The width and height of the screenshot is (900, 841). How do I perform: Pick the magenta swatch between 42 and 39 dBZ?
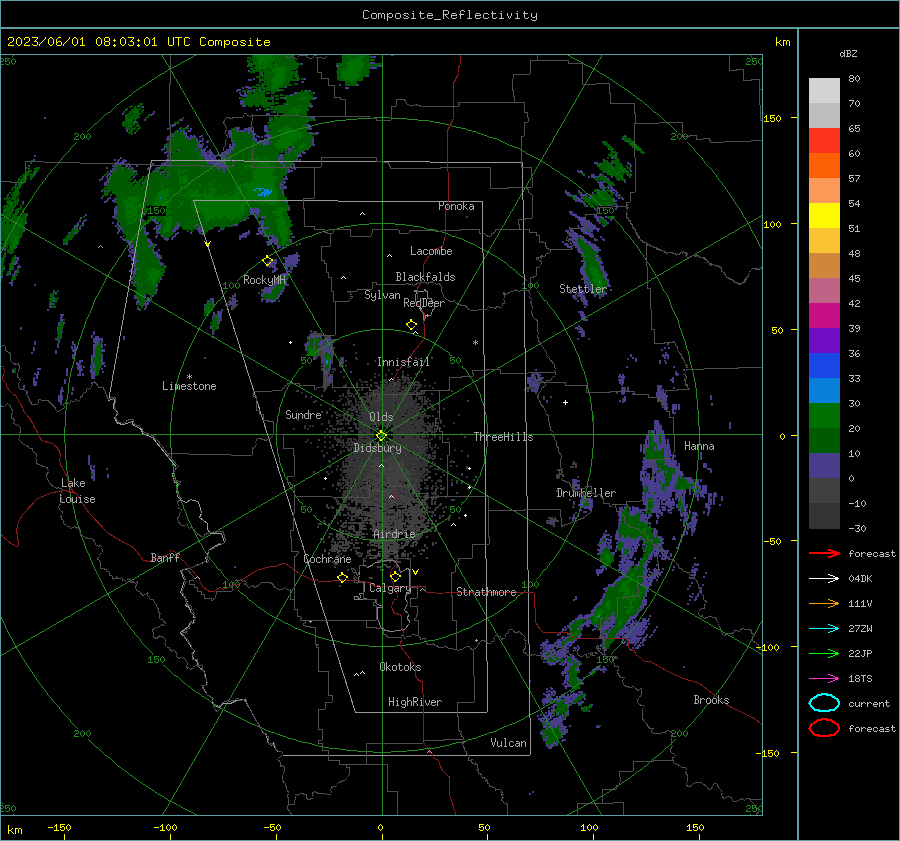[824, 316]
